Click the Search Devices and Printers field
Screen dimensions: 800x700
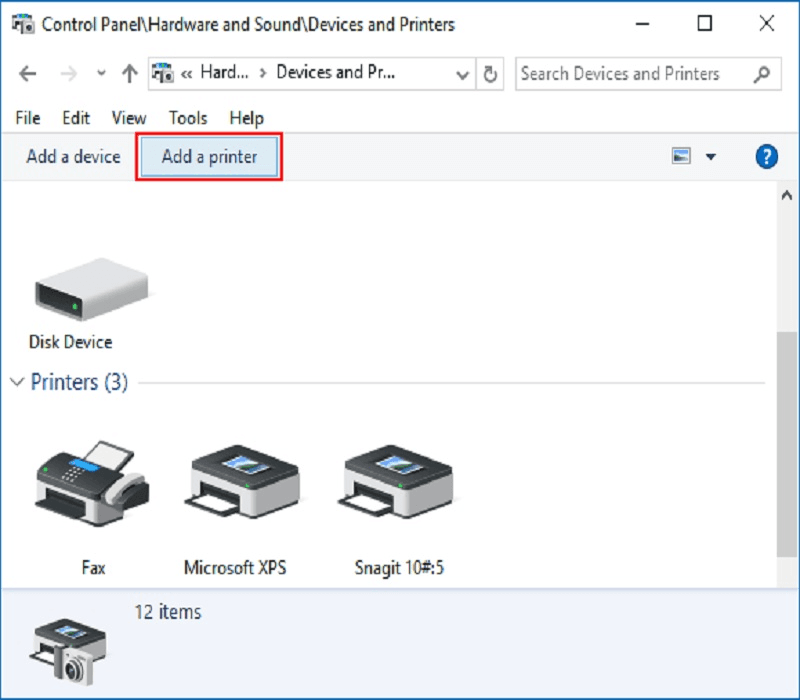tap(648, 74)
